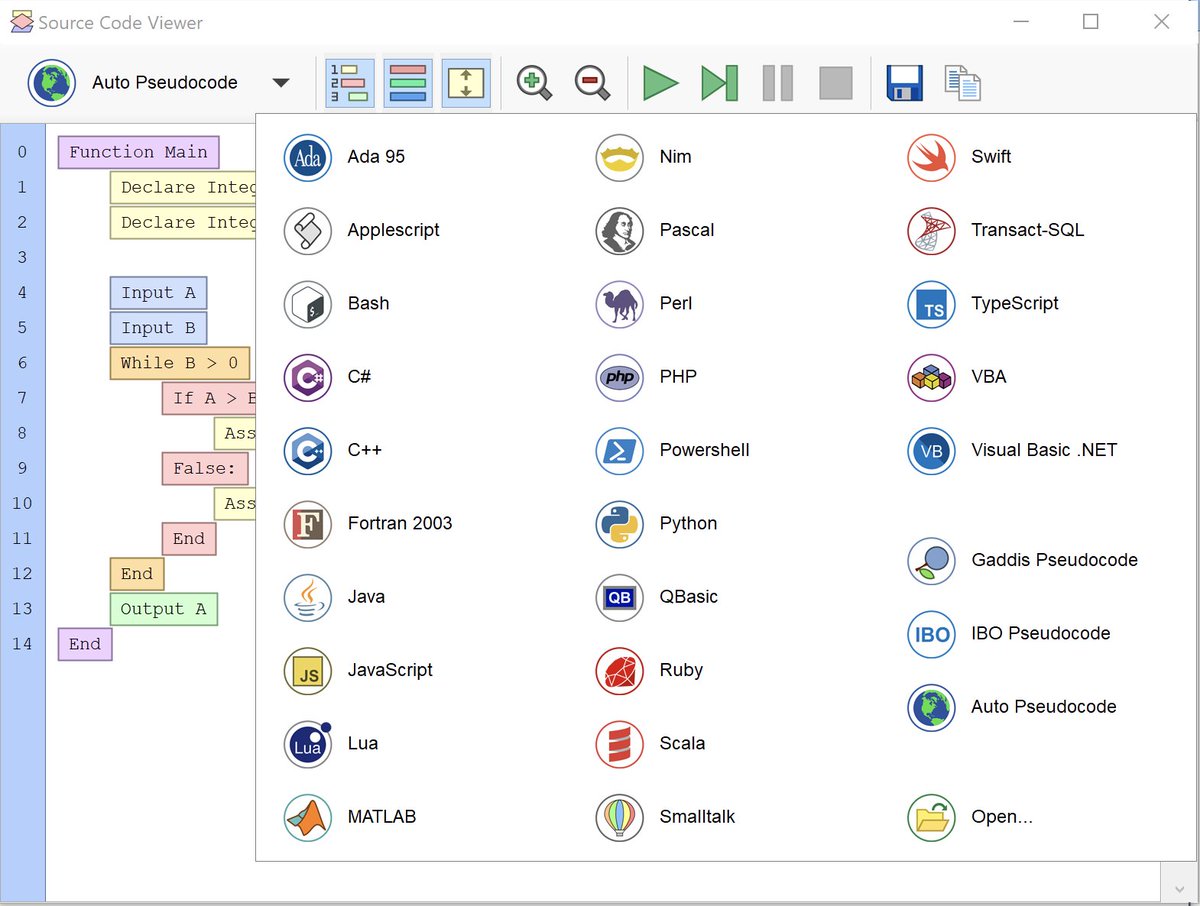Toggle line numbers display button
1200x906 pixels.
(350, 82)
